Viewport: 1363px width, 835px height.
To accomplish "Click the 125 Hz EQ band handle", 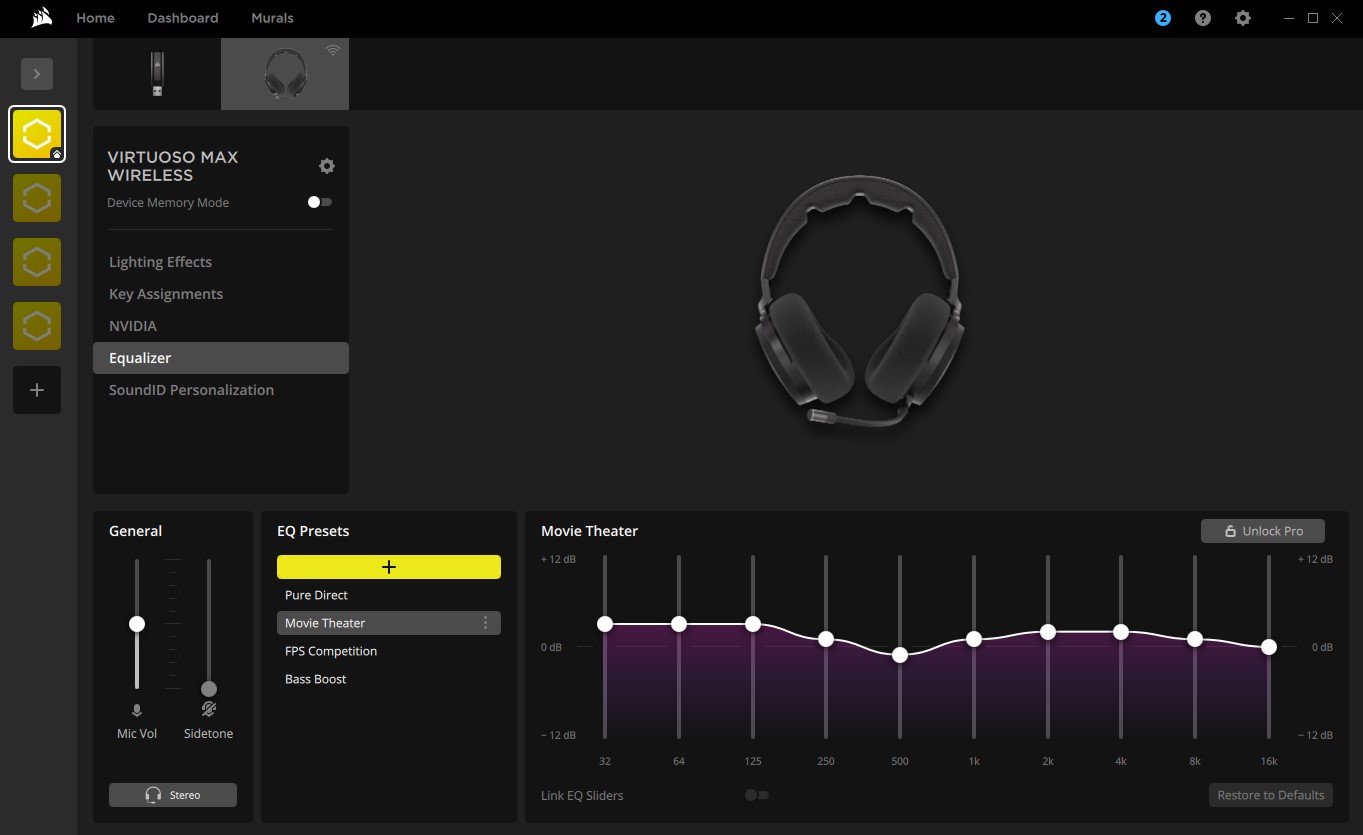I will click(753, 624).
